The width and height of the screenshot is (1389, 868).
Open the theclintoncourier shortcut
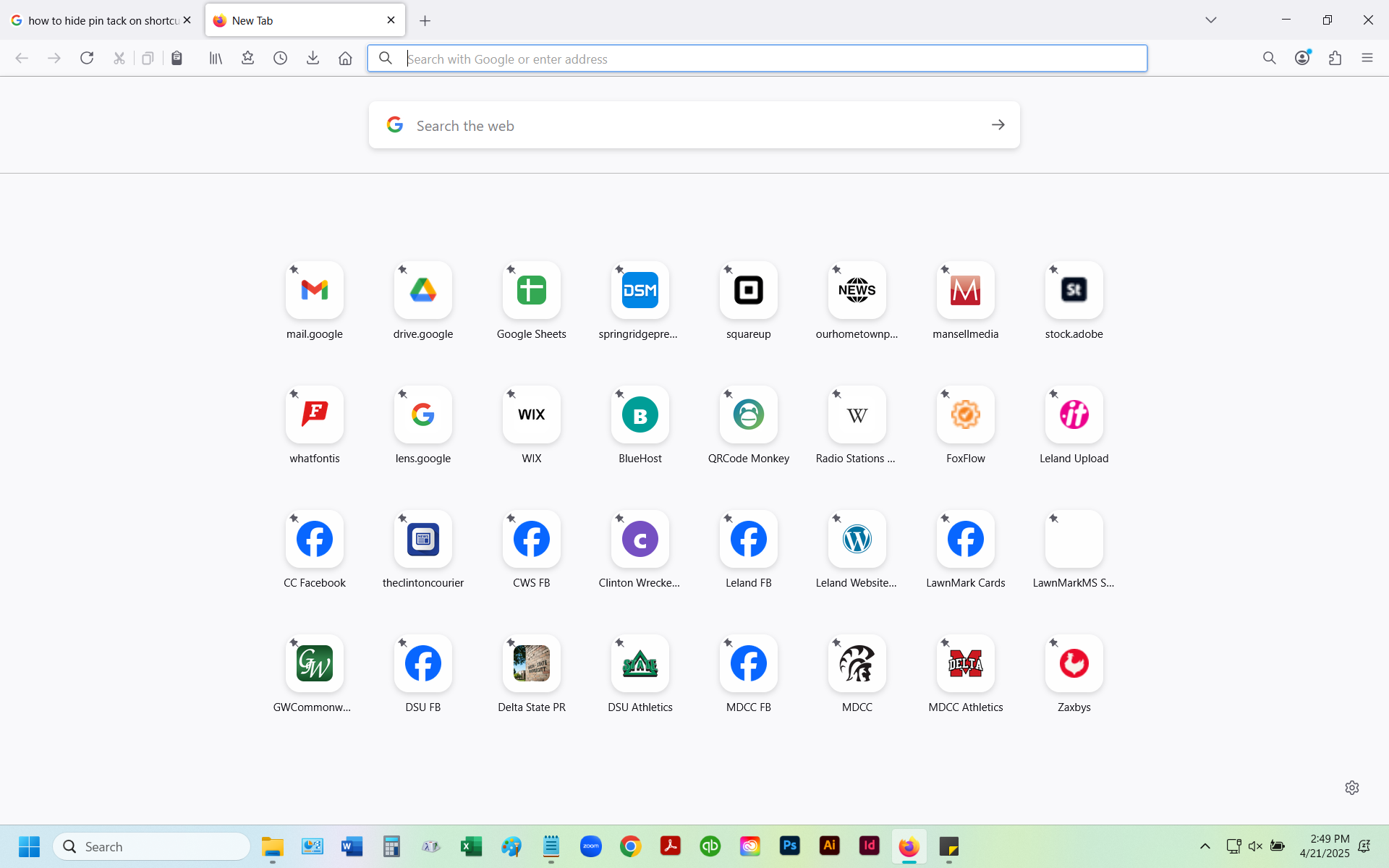pyautogui.click(x=423, y=539)
